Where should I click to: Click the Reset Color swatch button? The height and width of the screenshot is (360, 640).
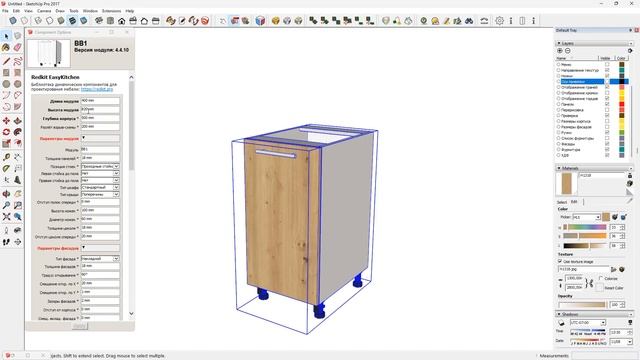tap(599, 288)
